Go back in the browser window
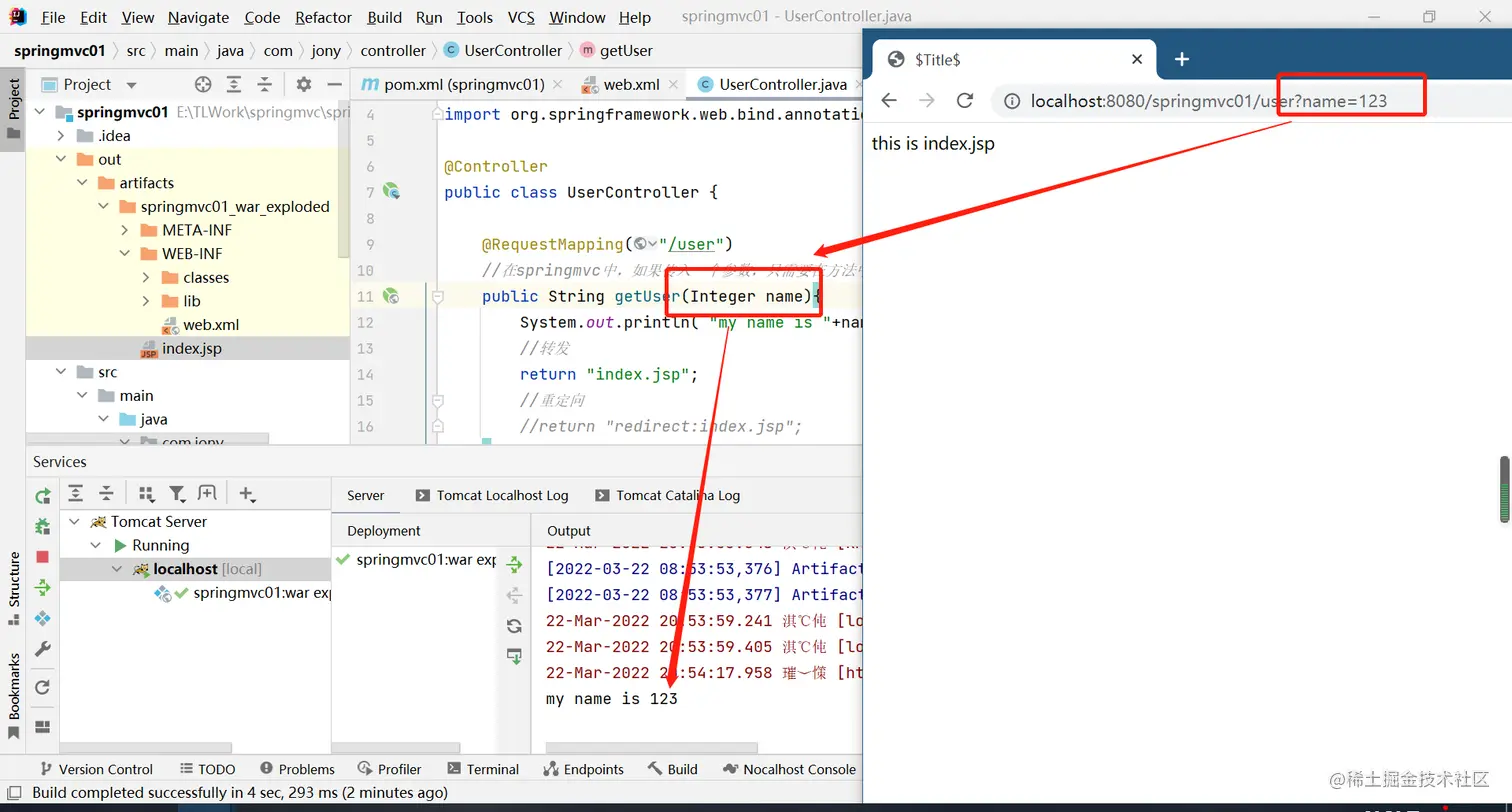 (x=889, y=100)
